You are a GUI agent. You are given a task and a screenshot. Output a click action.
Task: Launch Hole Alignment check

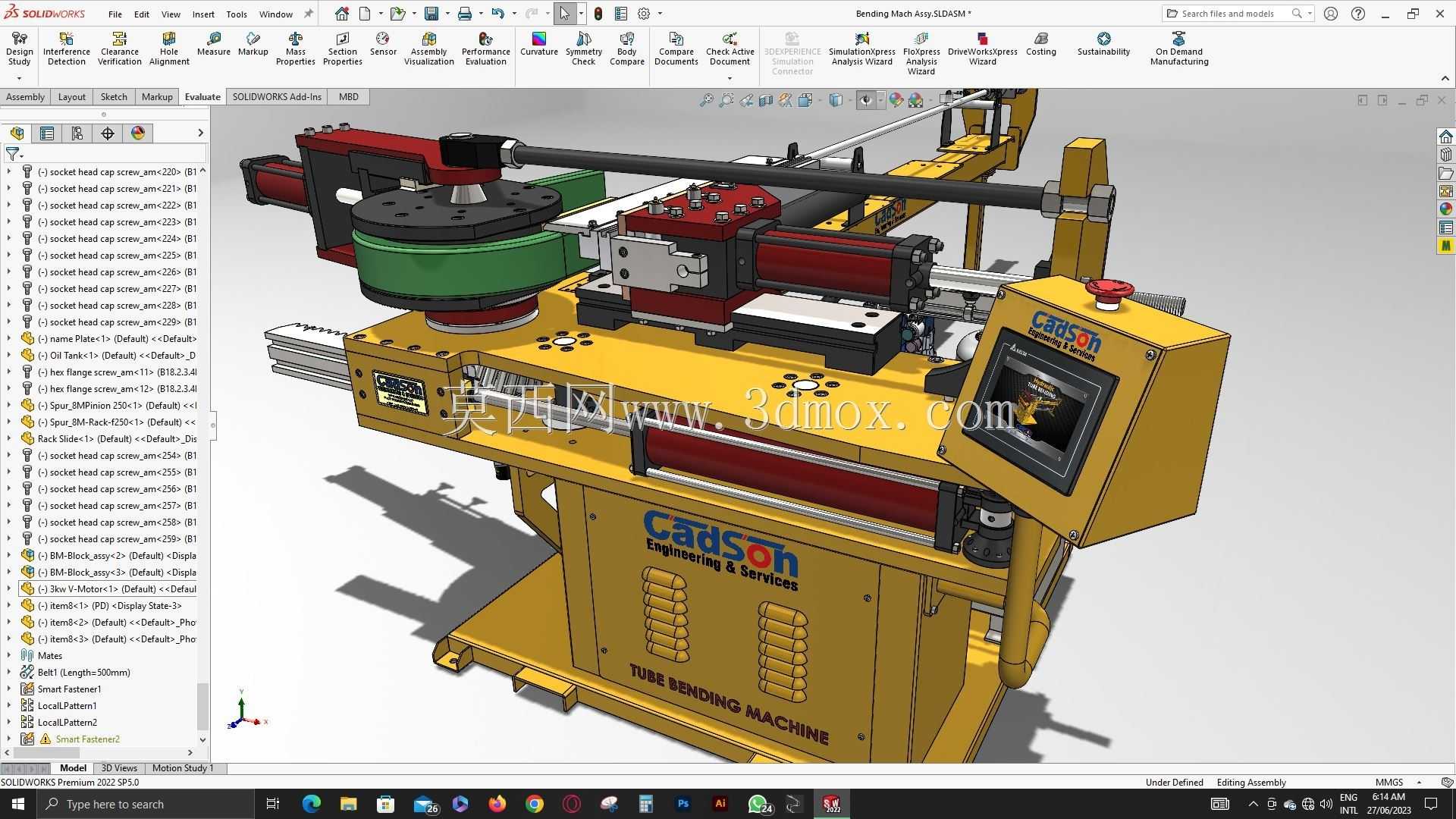pyautogui.click(x=169, y=49)
